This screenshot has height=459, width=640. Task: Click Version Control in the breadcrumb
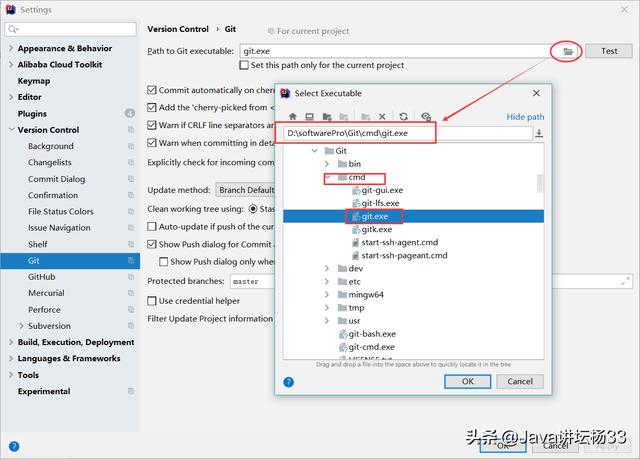click(178, 29)
